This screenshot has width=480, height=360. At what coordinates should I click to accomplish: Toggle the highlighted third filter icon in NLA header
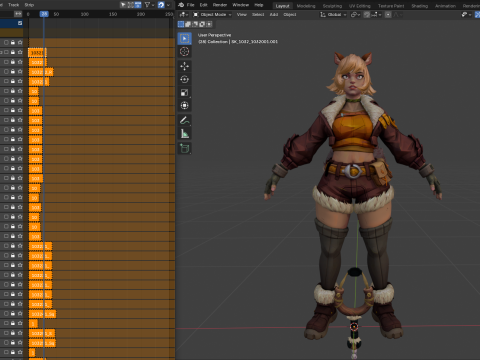click(138, 5)
